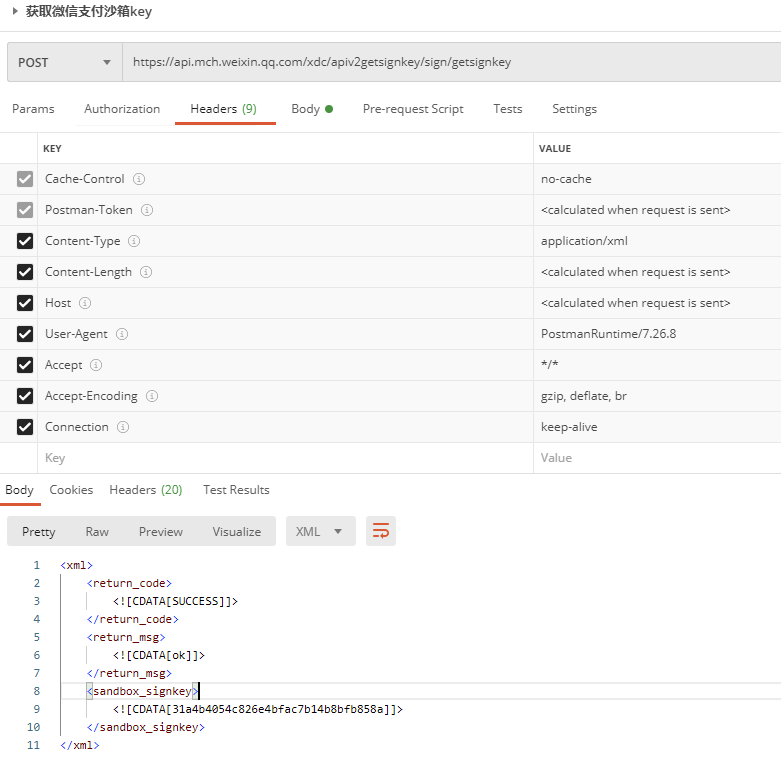This screenshot has height=783, width=781.
Task: Click the info icon next to Host
Action: click(x=85, y=303)
